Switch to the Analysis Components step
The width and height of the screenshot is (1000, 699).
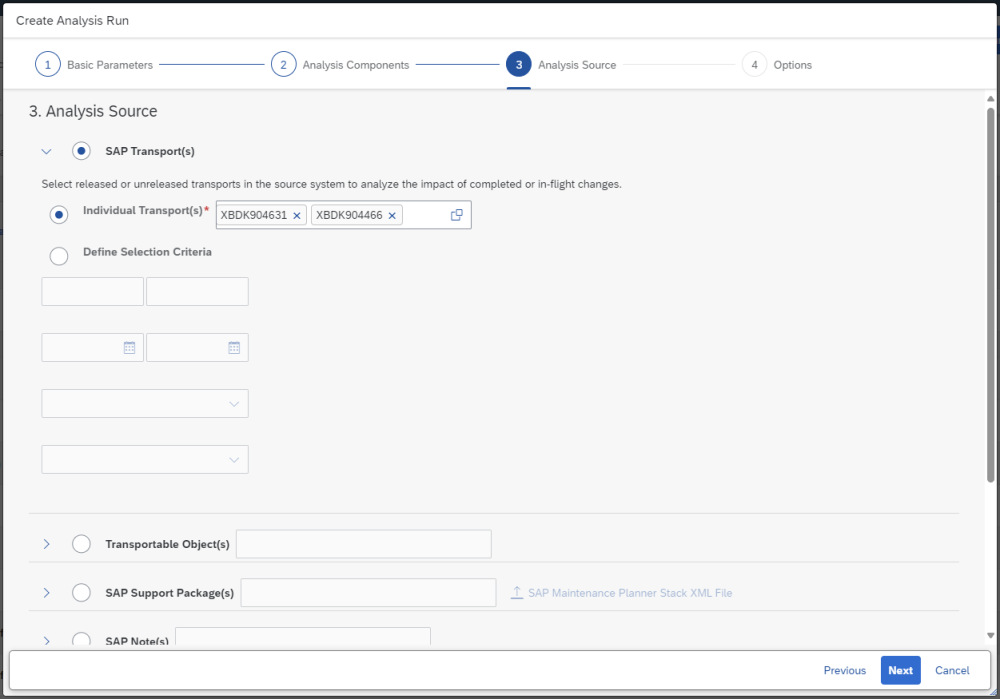pyautogui.click(x=355, y=65)
